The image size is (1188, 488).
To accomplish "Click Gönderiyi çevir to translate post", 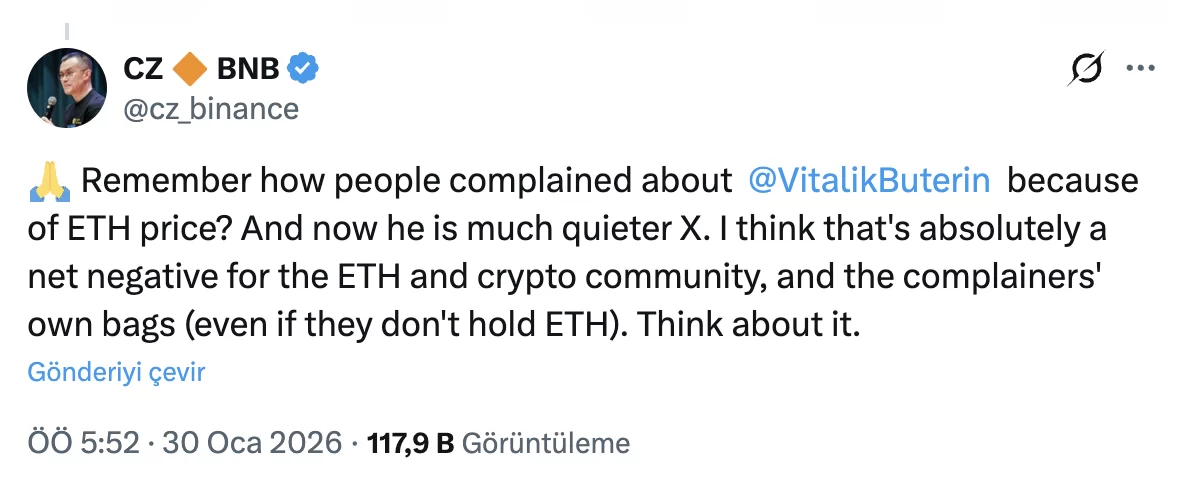I will 116,373.
